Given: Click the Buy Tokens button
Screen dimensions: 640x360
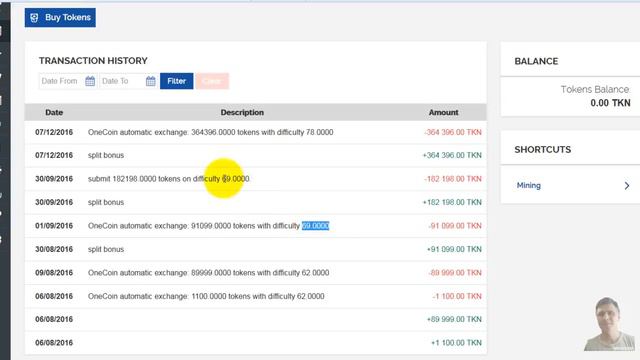Looking at the screenshot, I should tap(60, 18).
